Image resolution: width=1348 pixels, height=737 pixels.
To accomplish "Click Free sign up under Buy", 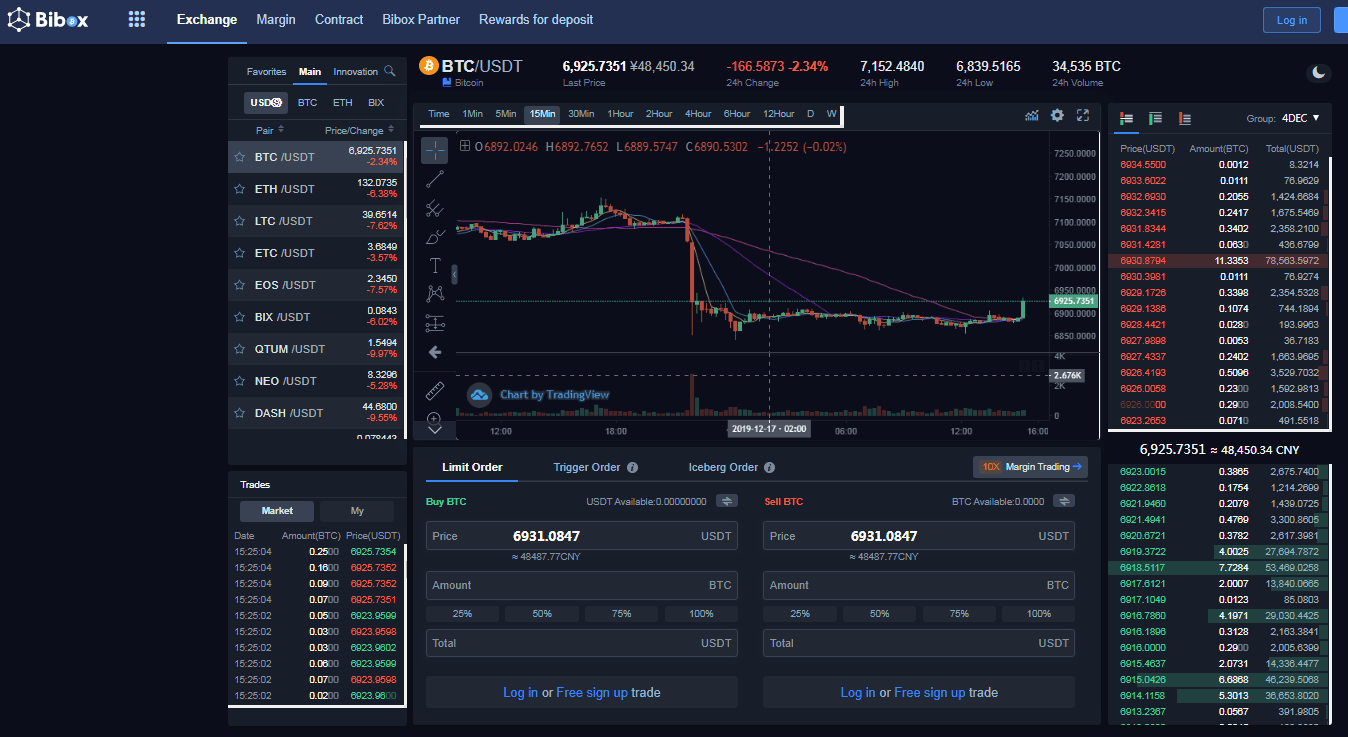I will click(592, 692).
